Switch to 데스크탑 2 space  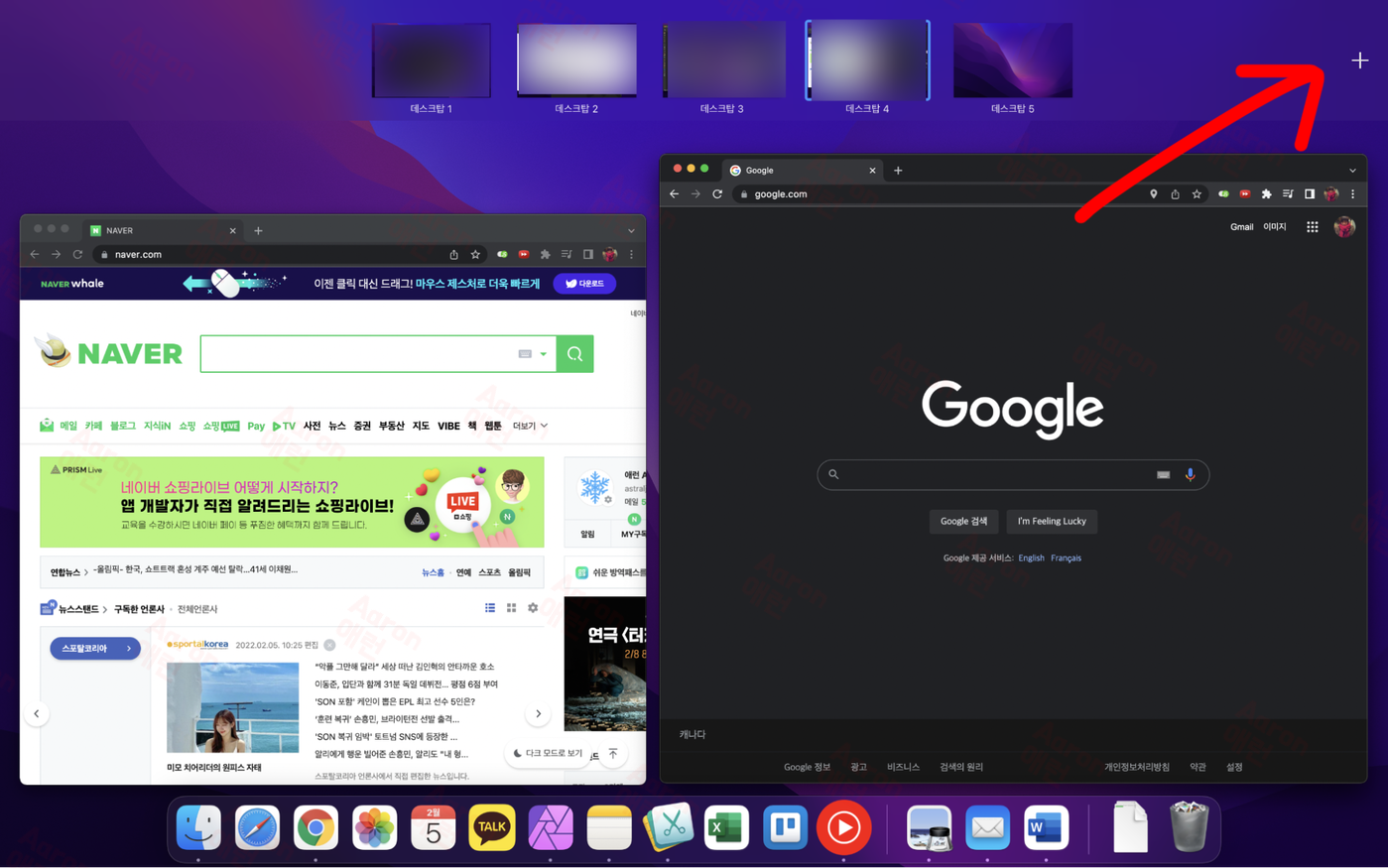pos(576,61)
